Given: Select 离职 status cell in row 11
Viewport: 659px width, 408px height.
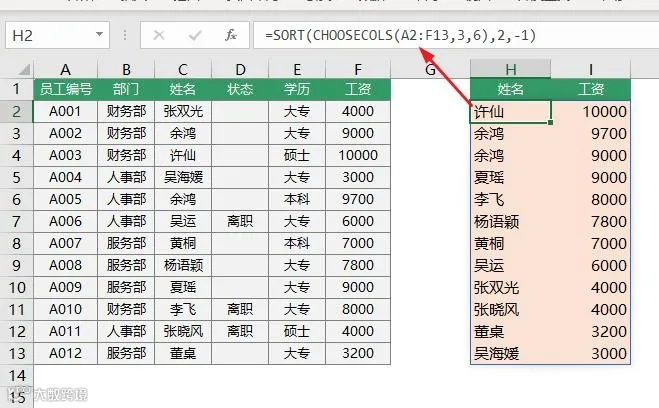Looking at the screenshot, I should tap(240, 309).
